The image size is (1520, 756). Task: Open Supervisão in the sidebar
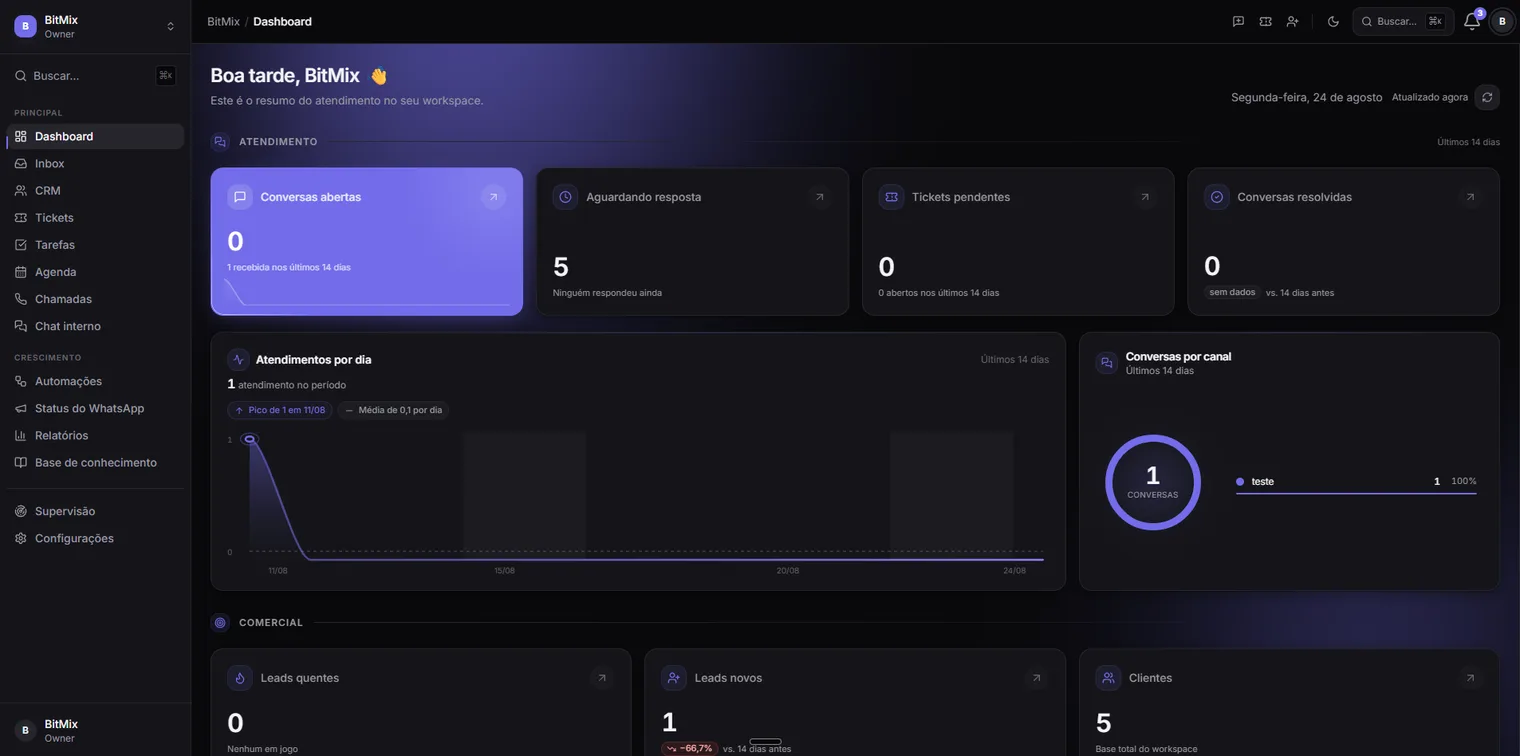(x=95, y=511)
